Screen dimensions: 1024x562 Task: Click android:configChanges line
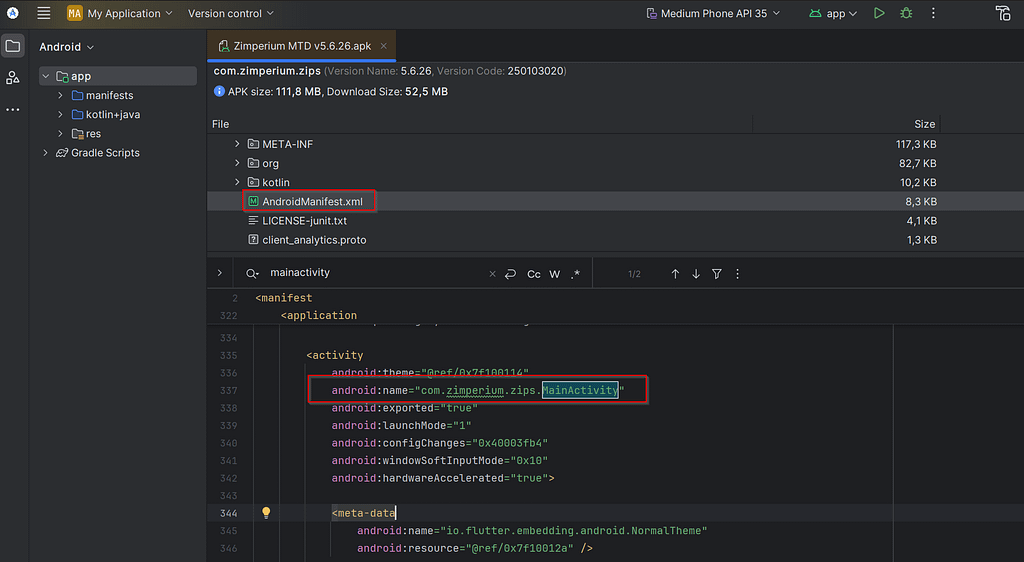440,443
